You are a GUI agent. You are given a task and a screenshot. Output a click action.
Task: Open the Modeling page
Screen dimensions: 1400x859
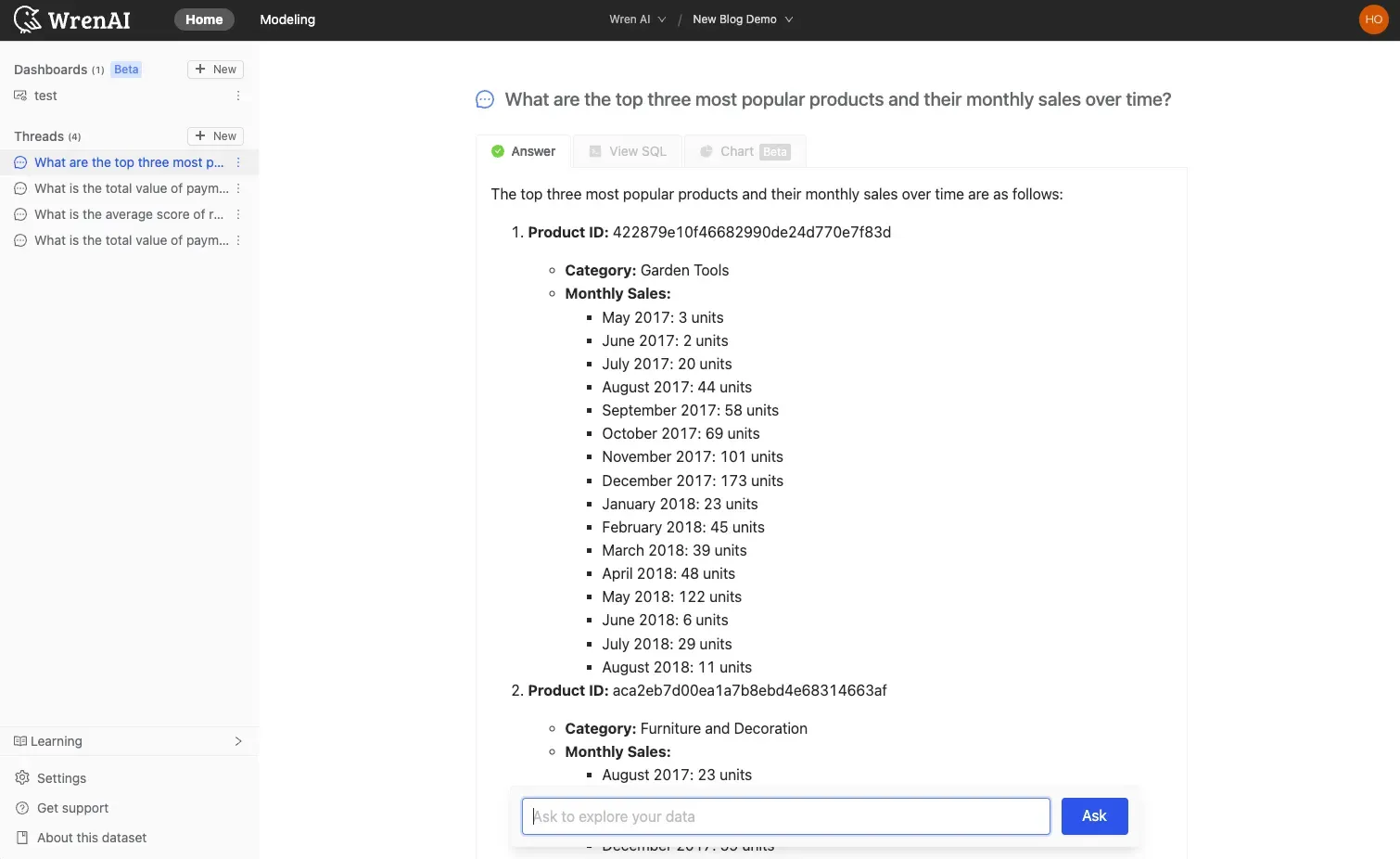click(287, 19)
